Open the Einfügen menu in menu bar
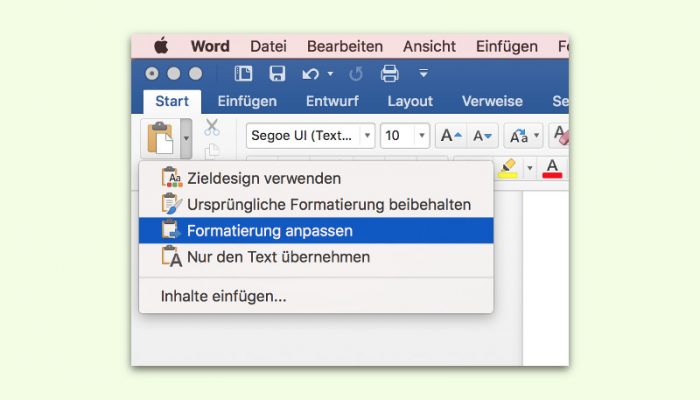This screenshot has height=400, width=700. click(x=507, y=46)
